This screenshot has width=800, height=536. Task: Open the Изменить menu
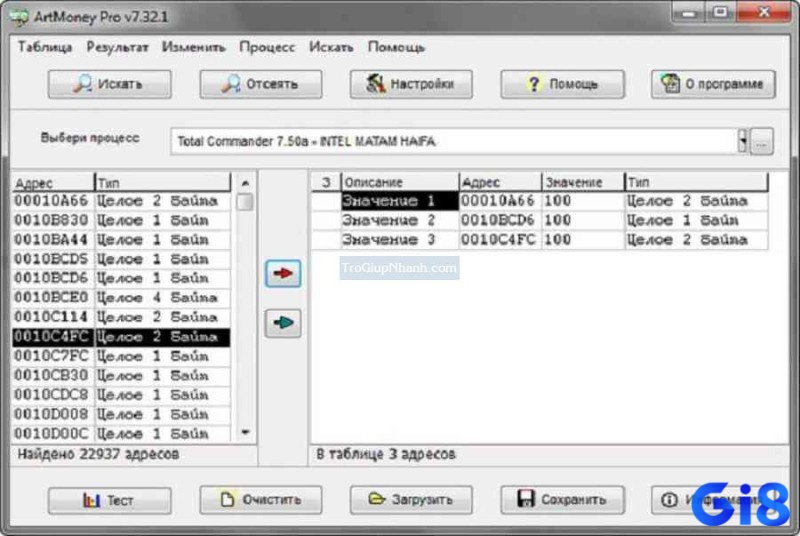coord(194,47)
